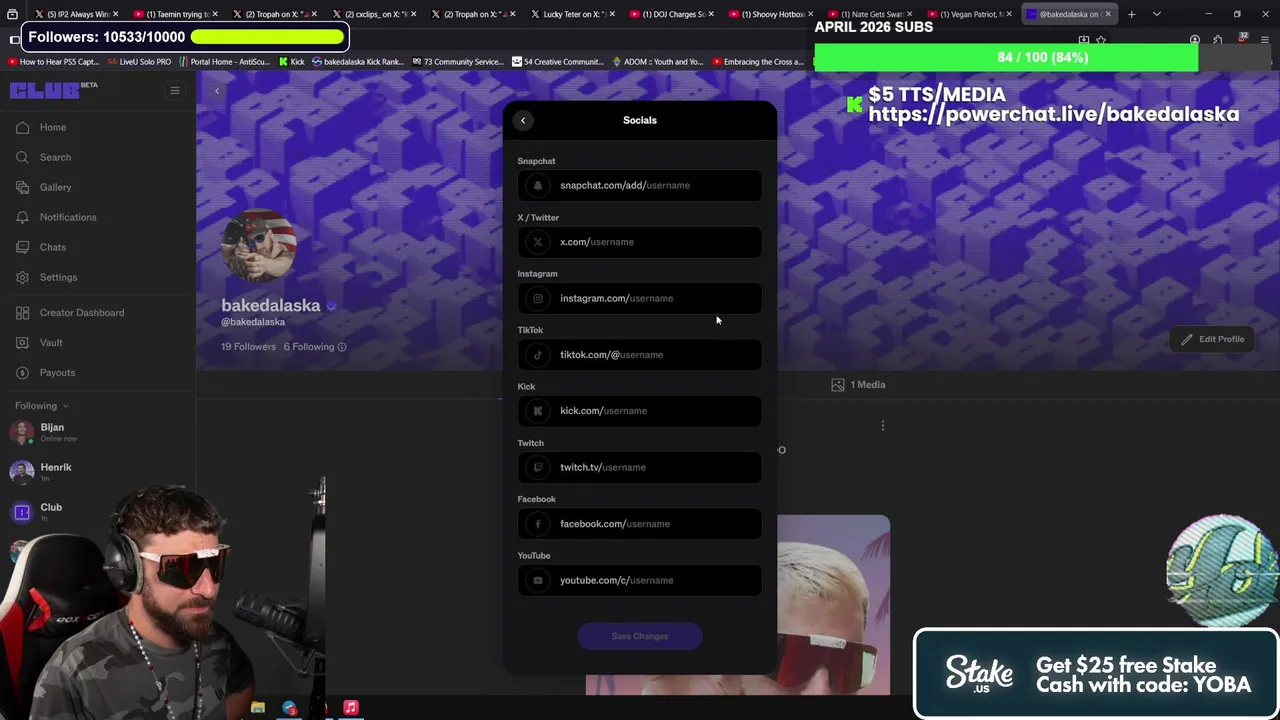The image size is (1280, 720).
Task: Toggle the sidebar hamburger menu
Action: point(175,91)
